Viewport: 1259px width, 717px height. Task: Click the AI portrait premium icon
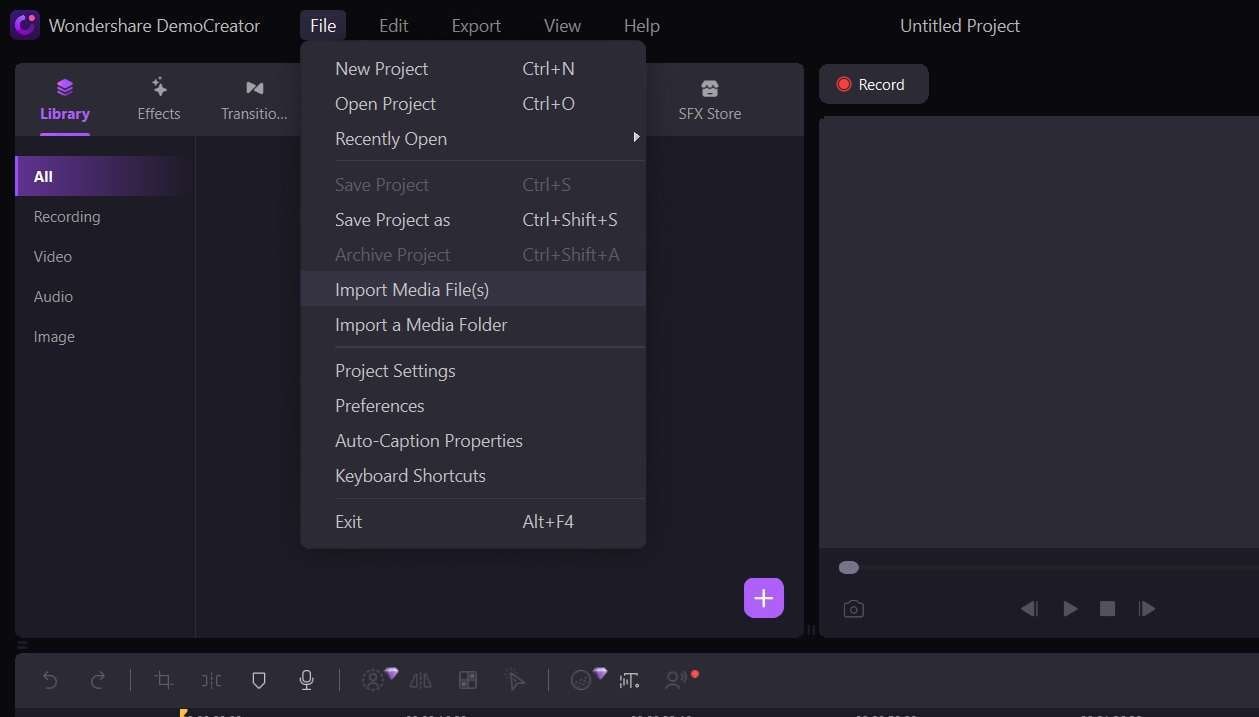[375, 680]
